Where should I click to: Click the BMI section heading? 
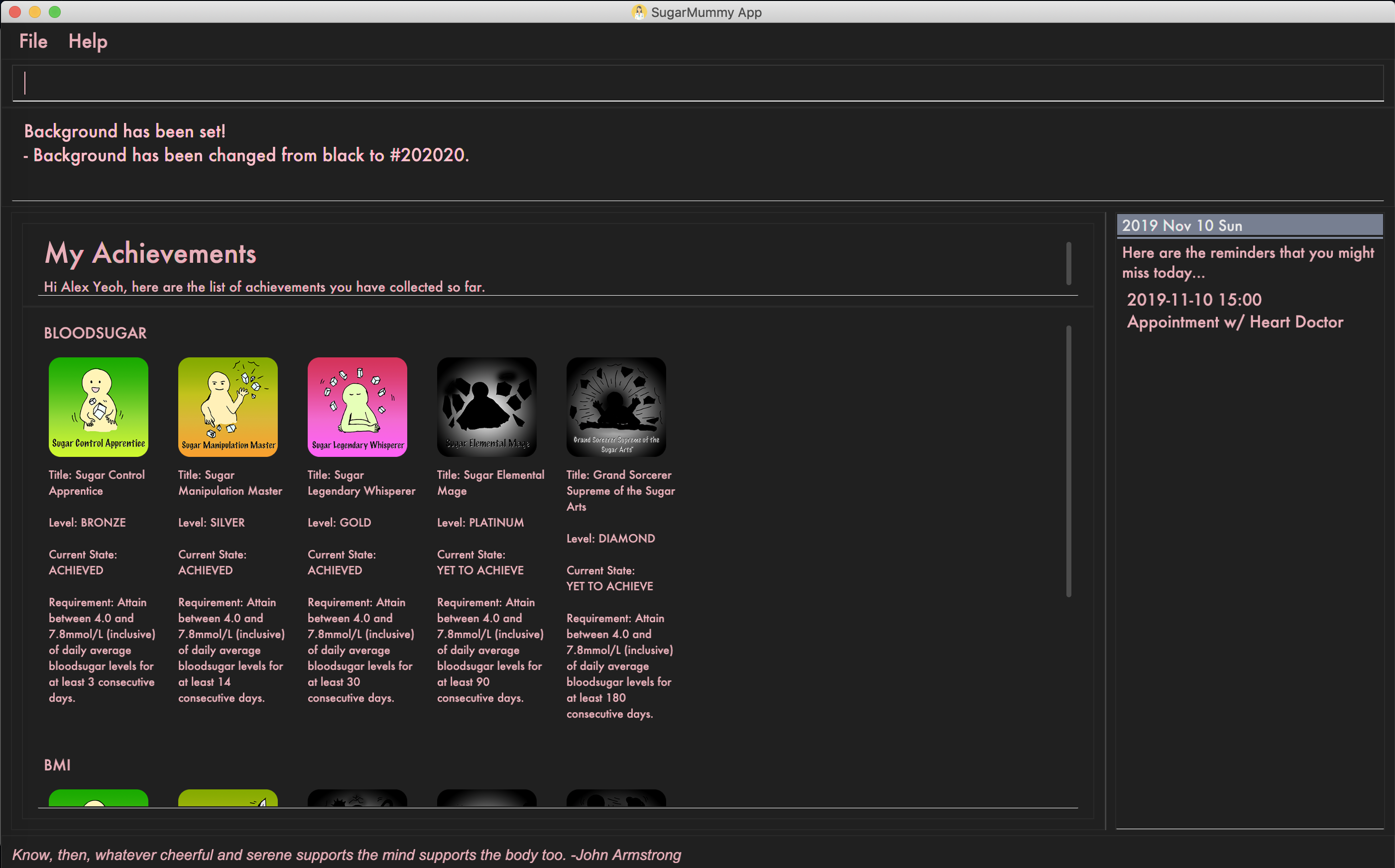click(57, 764)
